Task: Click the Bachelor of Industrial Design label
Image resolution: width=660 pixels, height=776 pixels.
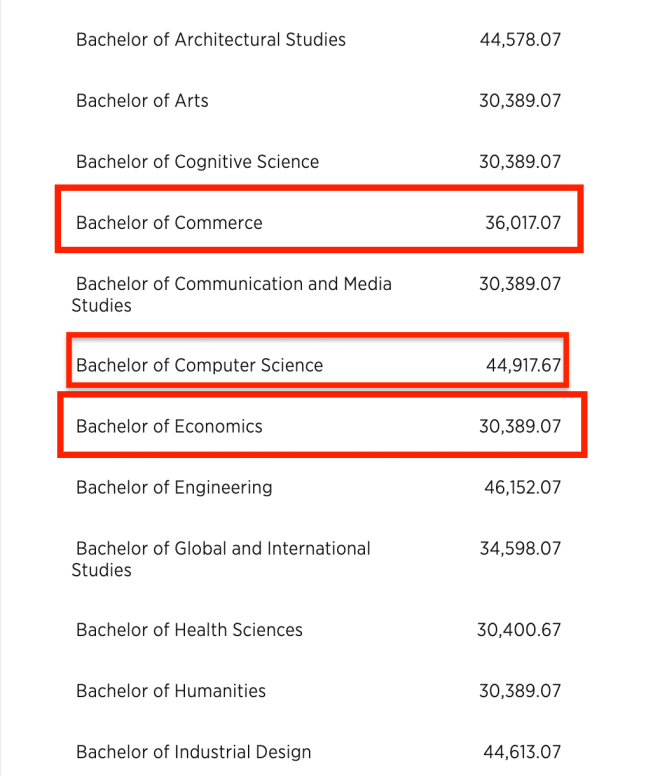Action: (193, 752)
